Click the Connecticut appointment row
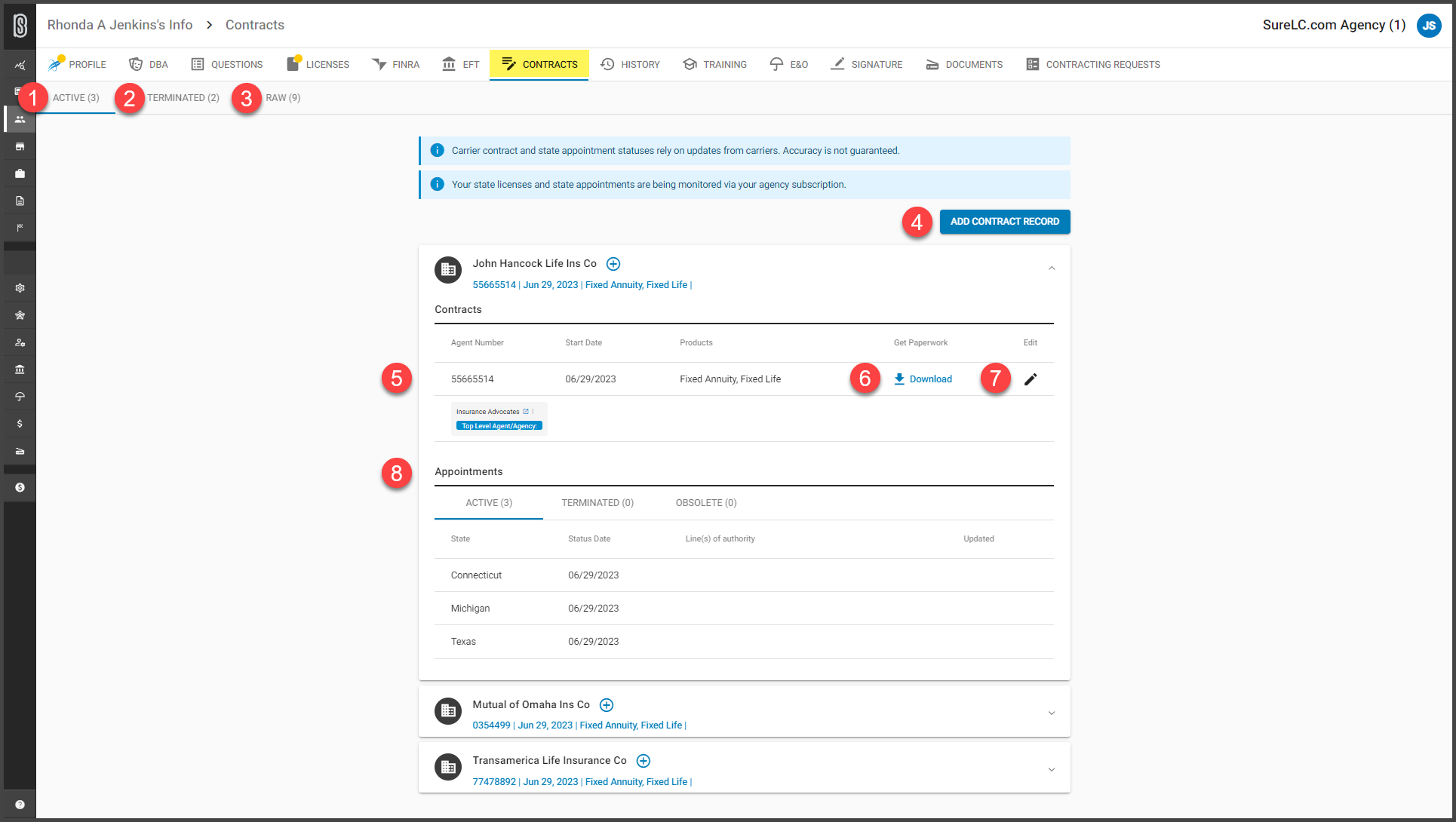The width and height of the screenshot is (1456, 822). 744,575
